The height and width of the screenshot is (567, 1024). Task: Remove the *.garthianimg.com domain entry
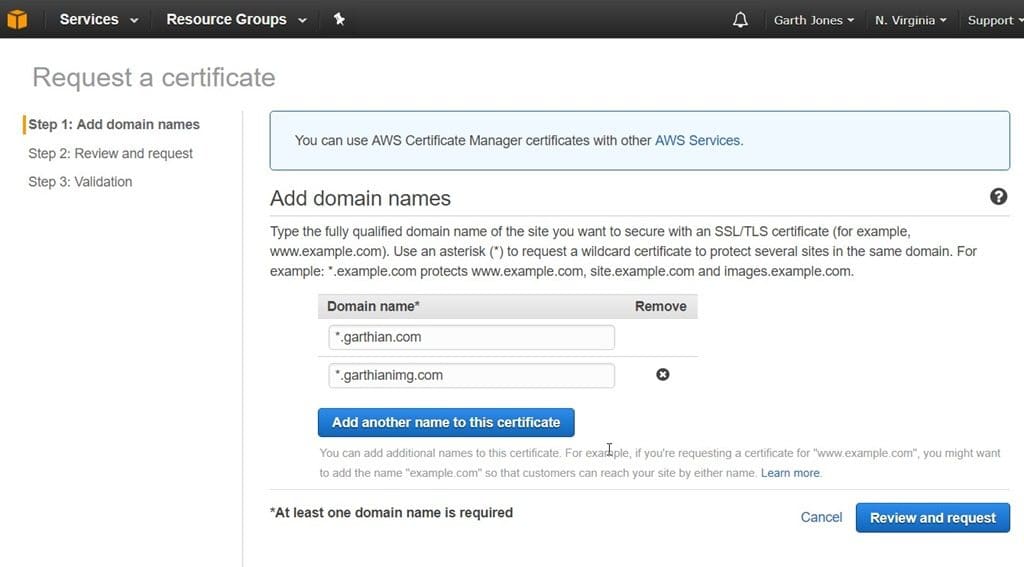coord(662,374)
